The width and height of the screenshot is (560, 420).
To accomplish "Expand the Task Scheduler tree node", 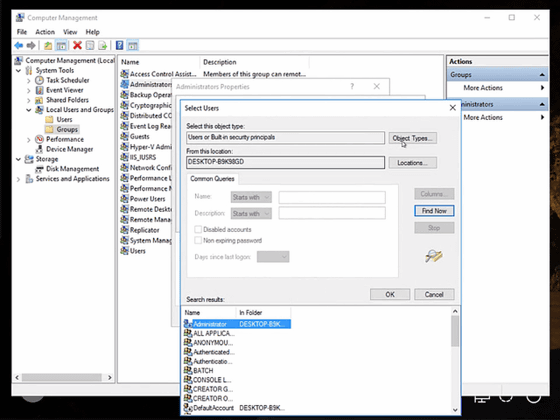I will pos(29,81).
